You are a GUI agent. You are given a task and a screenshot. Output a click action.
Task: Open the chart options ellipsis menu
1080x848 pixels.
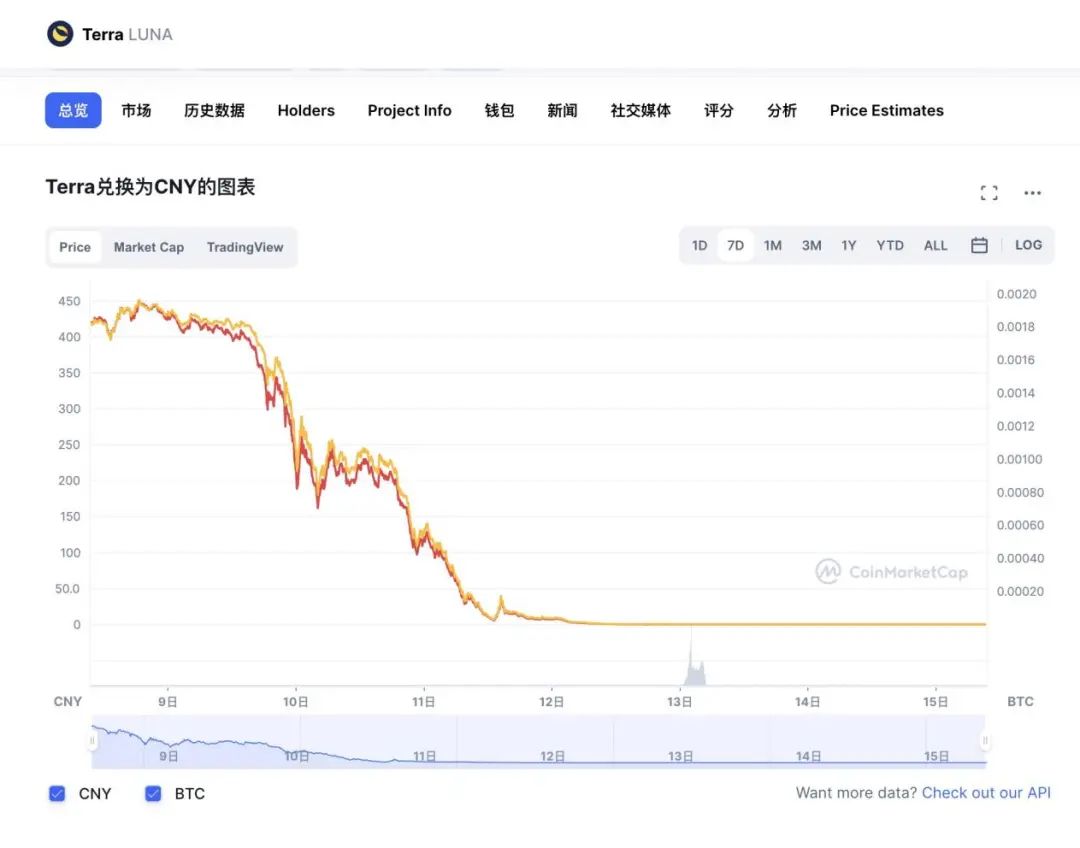[1032, 193]
